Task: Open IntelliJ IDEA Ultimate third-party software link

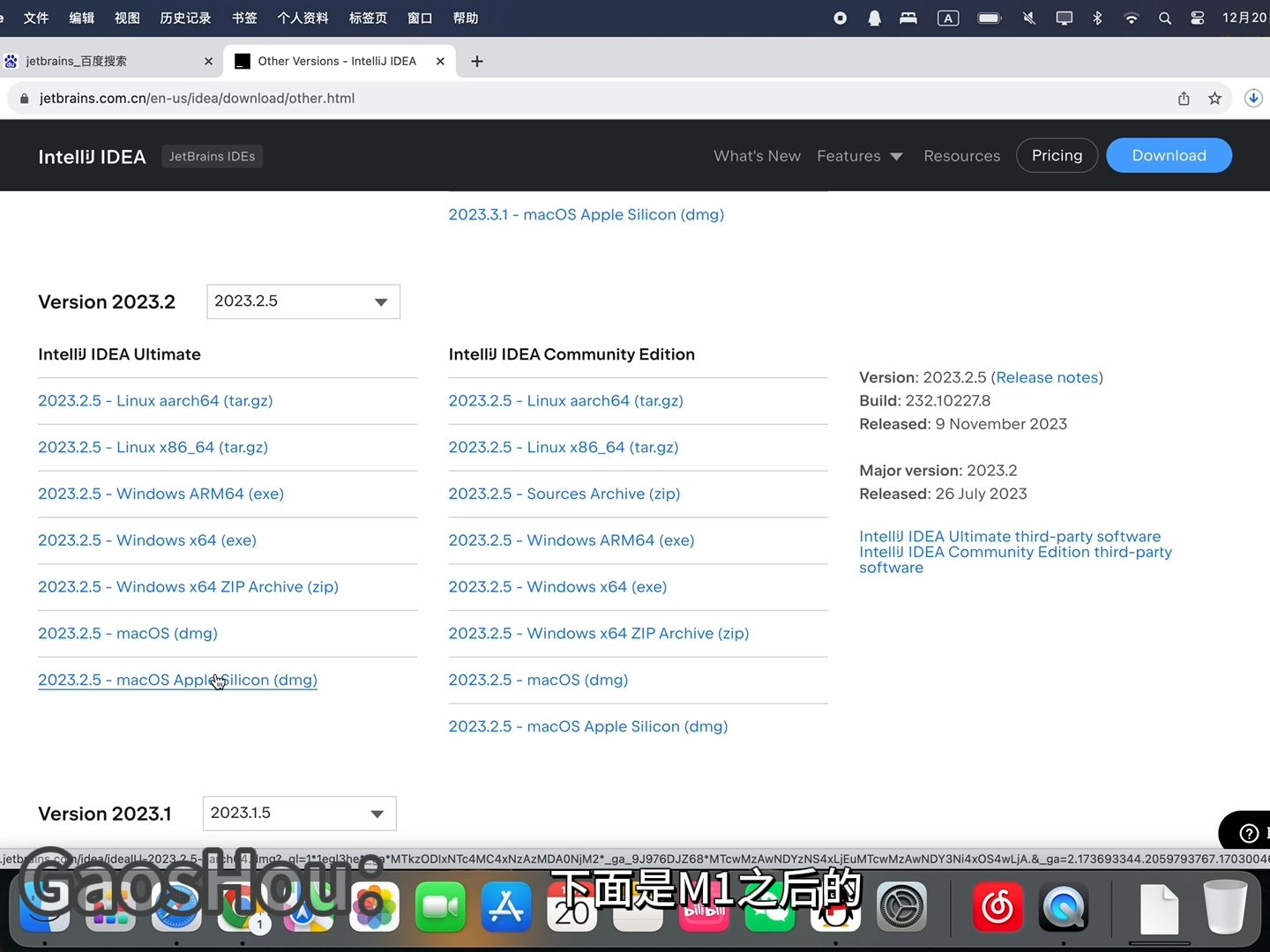Action: coord(1010,536)
